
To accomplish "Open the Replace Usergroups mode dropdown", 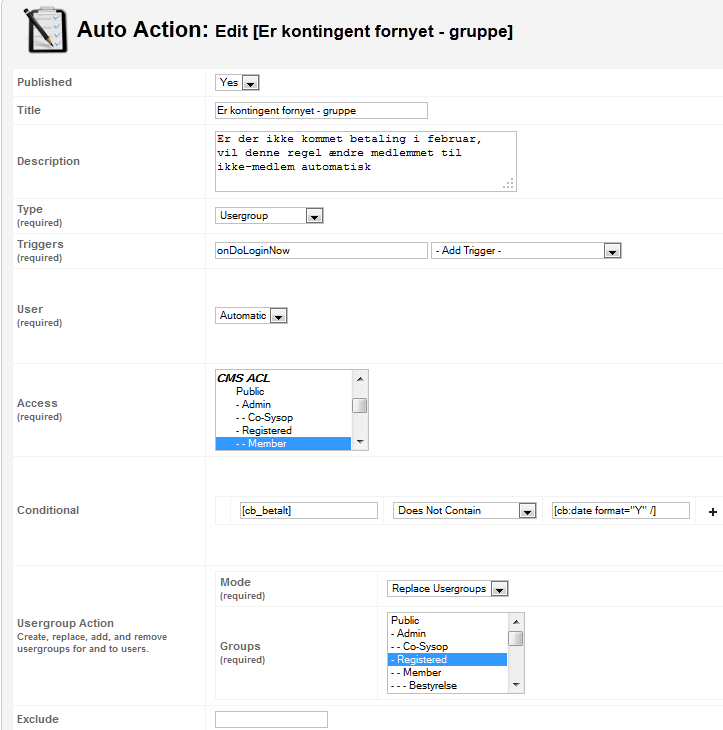I will point(447,589).
